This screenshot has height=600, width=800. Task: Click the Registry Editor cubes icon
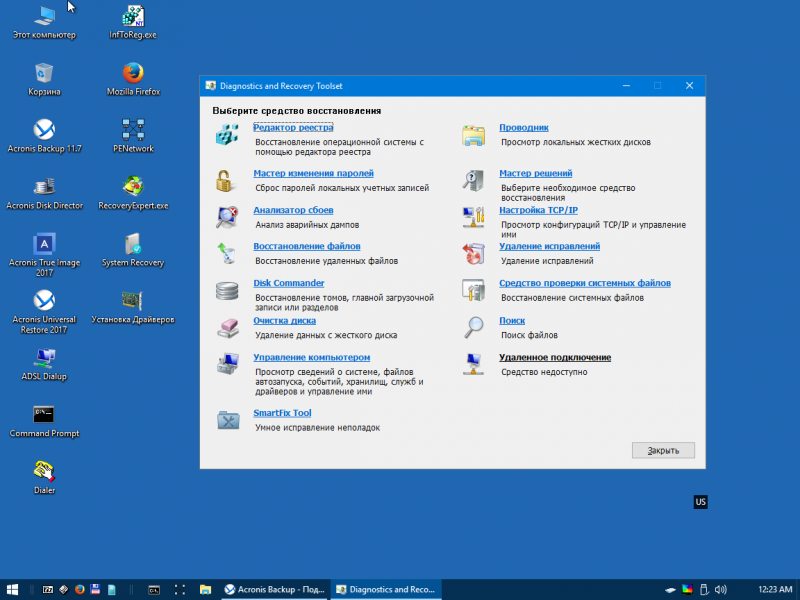coord(227,134)
